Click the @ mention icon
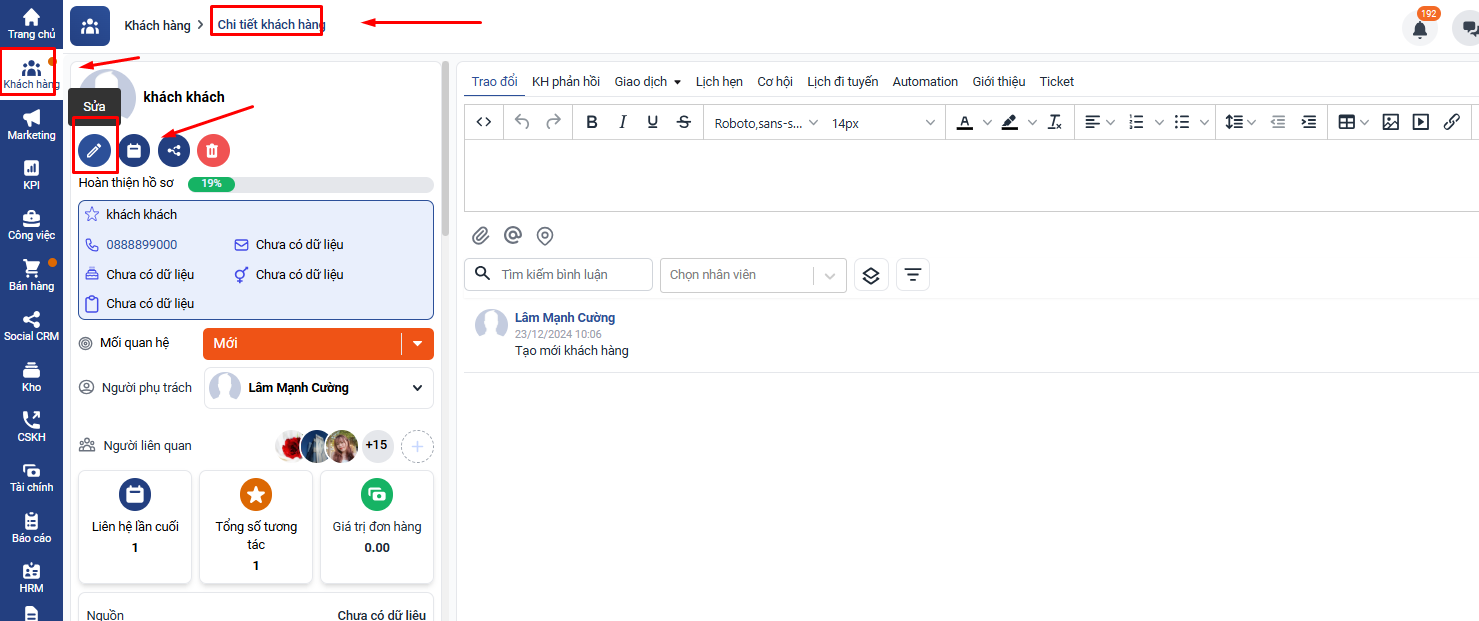 coord(513,236)
